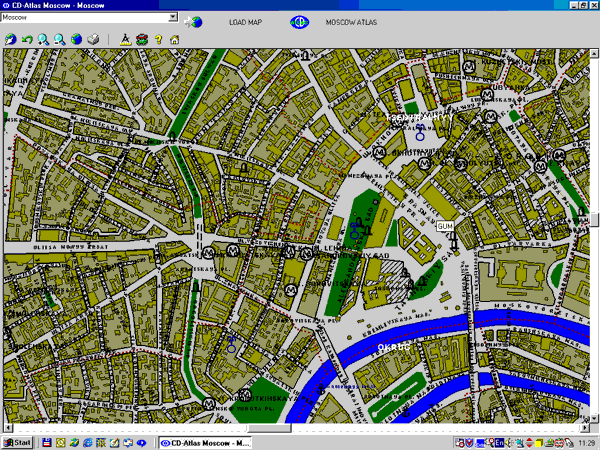Image resolution: width=600 pixels, height=450 pixels.
Task: Click the CD-Atlas Moscow taskbar button
Action: (x=205, y=443)
